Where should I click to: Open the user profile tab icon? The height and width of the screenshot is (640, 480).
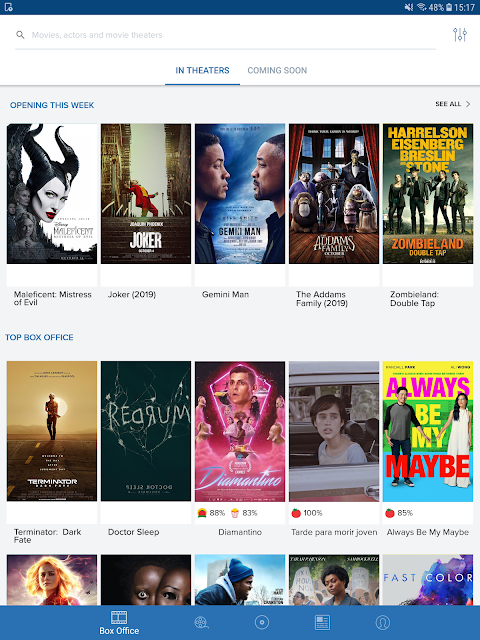point(382,622)
